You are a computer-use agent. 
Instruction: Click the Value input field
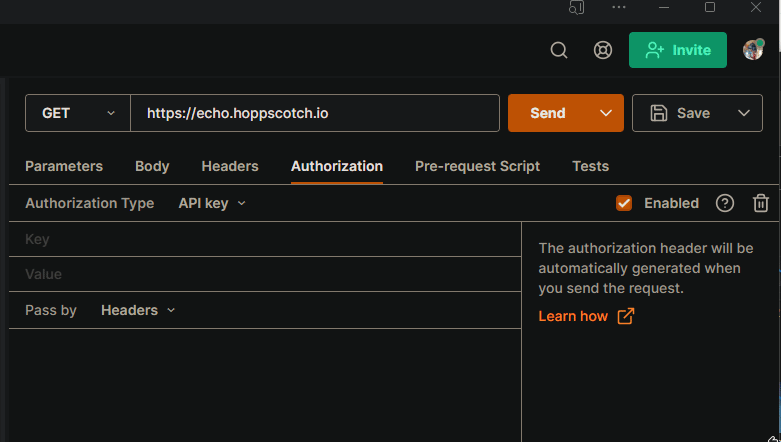(265, 274)
